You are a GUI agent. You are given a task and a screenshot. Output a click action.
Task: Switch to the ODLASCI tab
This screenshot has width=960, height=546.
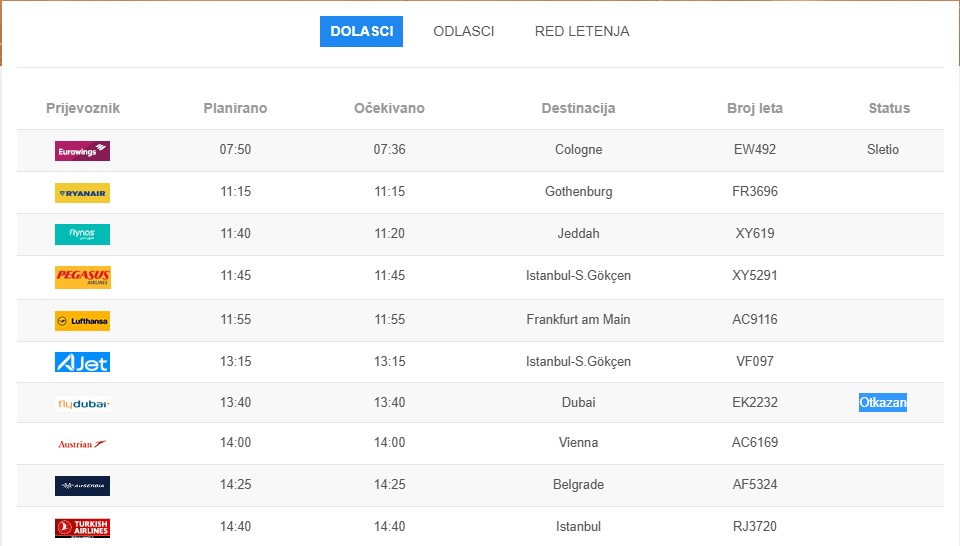[x=463, y=31]
